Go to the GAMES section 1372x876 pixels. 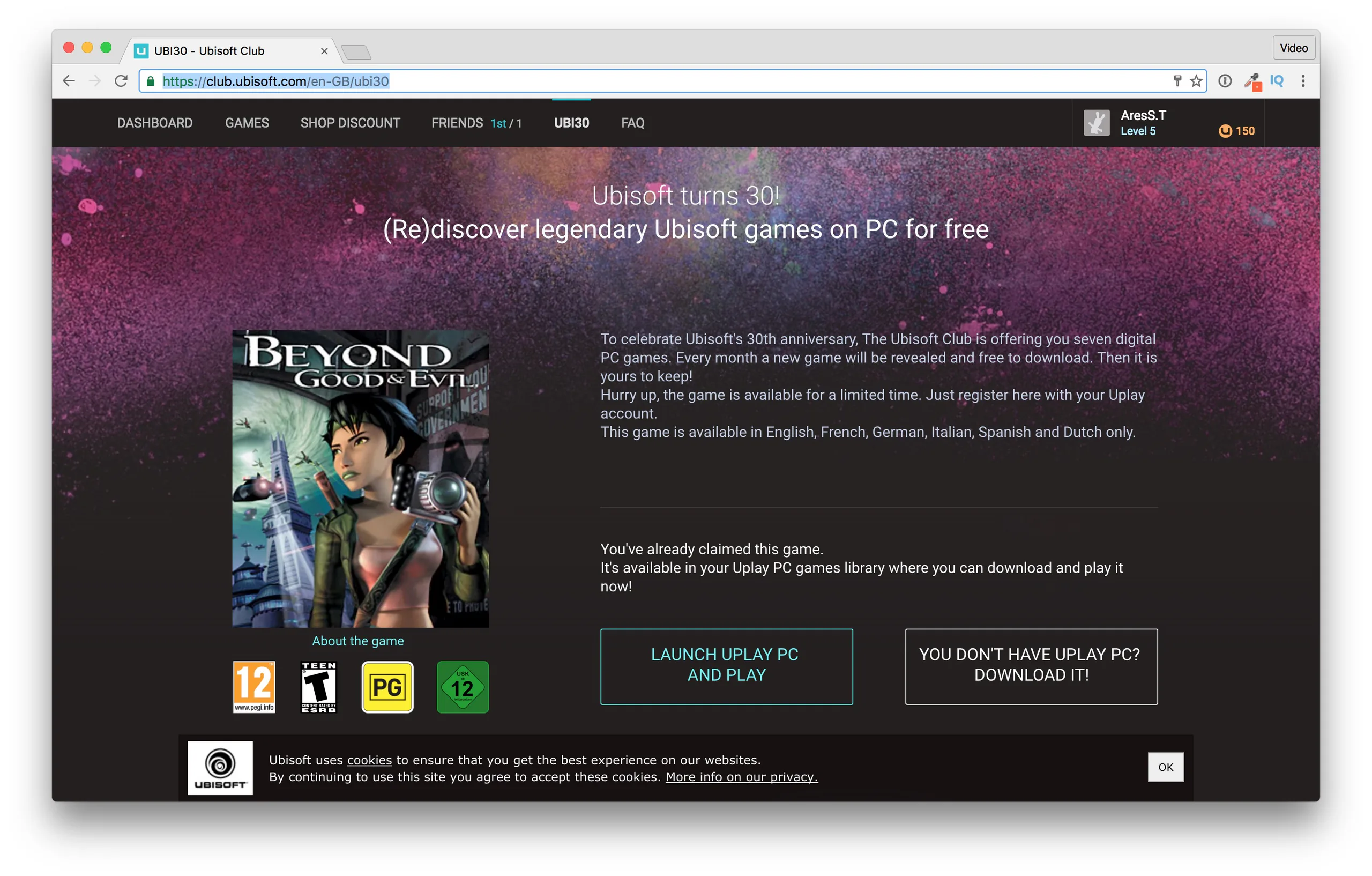click(247, 123)
